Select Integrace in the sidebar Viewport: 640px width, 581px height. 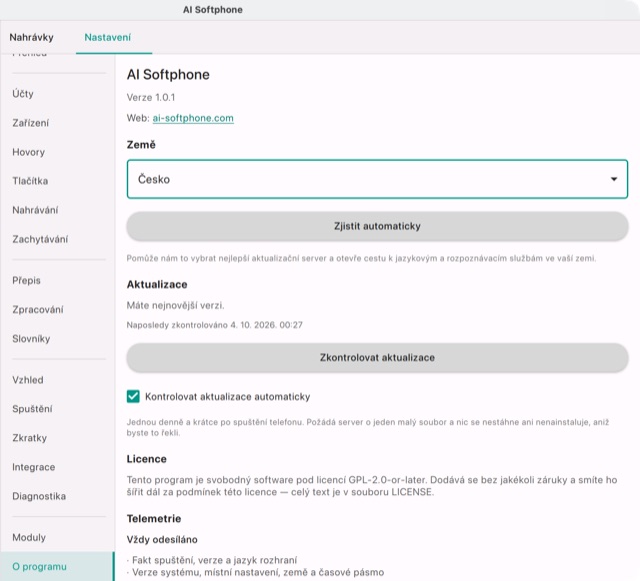click(33, 467)
